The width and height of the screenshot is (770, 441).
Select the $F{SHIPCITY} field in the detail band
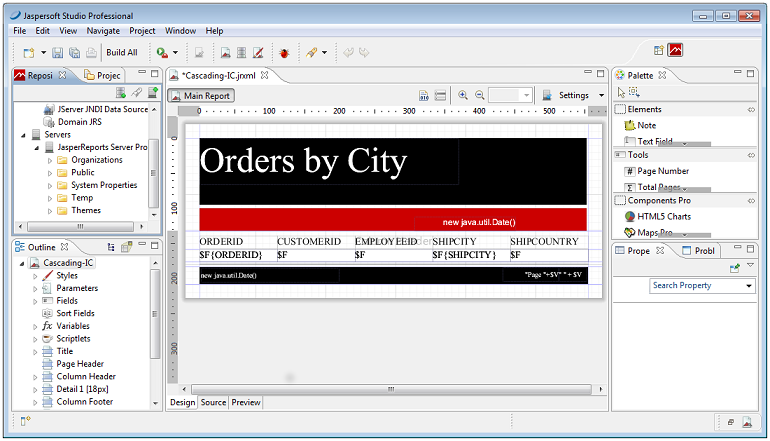tap(464, 255)
